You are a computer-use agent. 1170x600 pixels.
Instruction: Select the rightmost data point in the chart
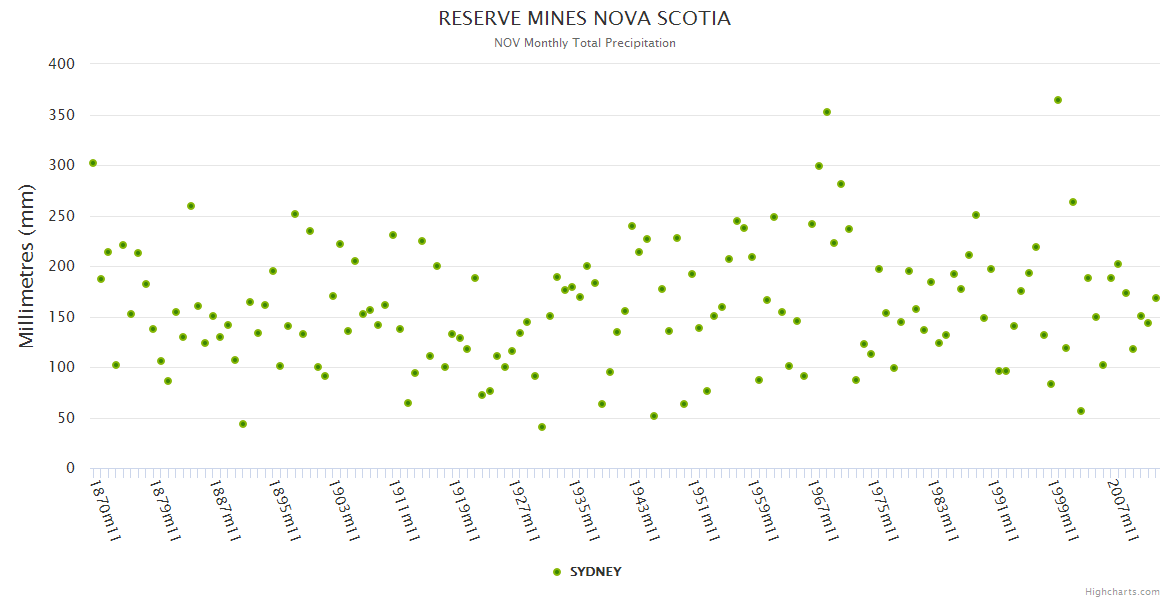(1155, 298)
